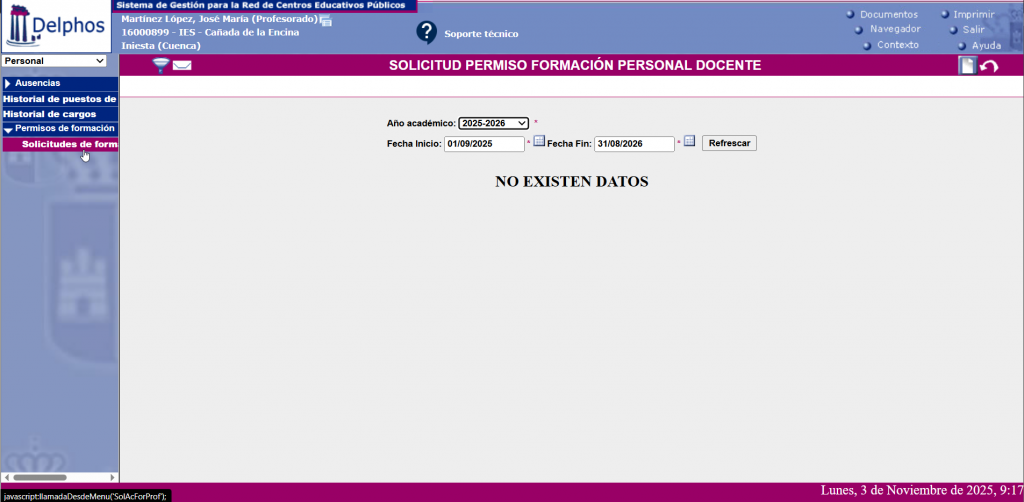Open Historial de cargos menu item
Screen dimensions: 1024x502
(x=50, y=114)
